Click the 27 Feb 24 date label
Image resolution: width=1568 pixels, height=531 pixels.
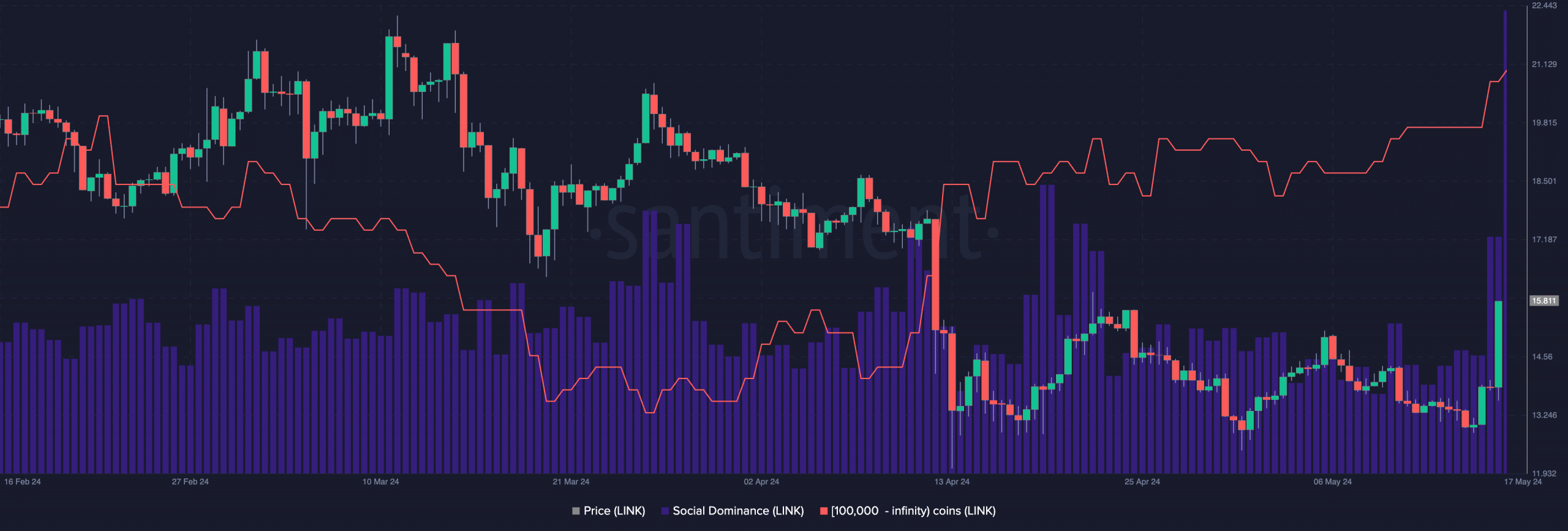coord(190,482)
